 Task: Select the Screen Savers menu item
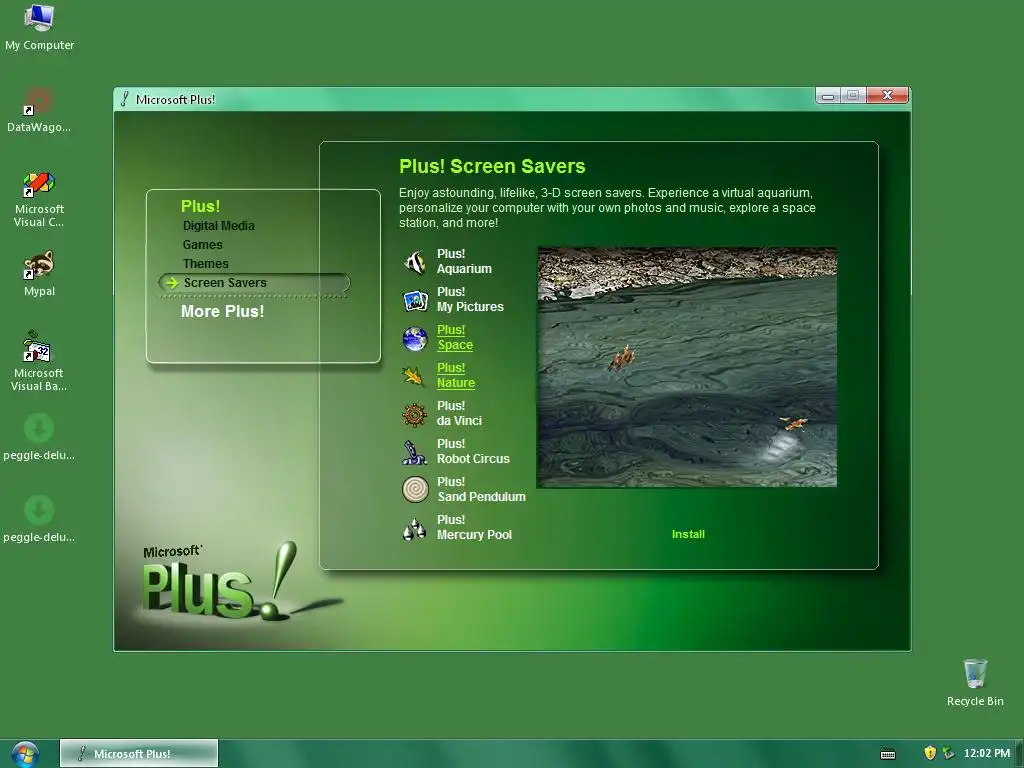pyautogui.click(x=254, y=283)
